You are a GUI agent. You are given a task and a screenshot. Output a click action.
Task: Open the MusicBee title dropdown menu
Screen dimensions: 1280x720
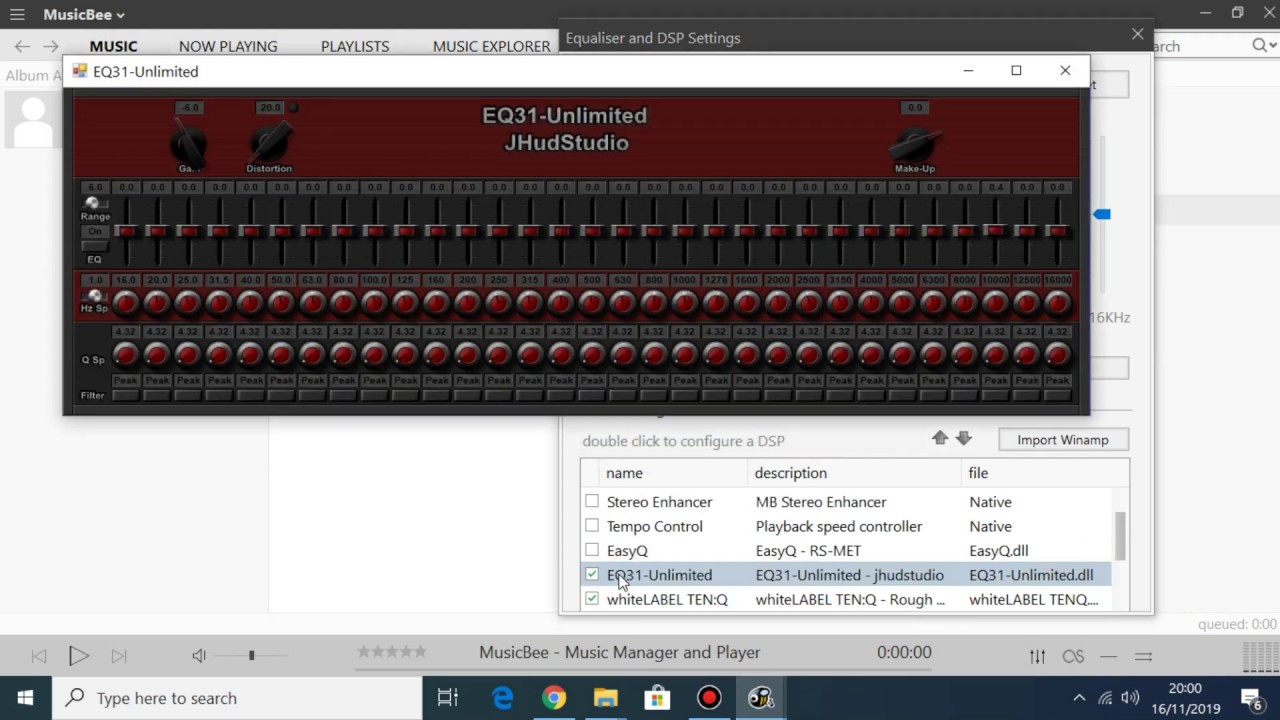click(x=84, y=14)
